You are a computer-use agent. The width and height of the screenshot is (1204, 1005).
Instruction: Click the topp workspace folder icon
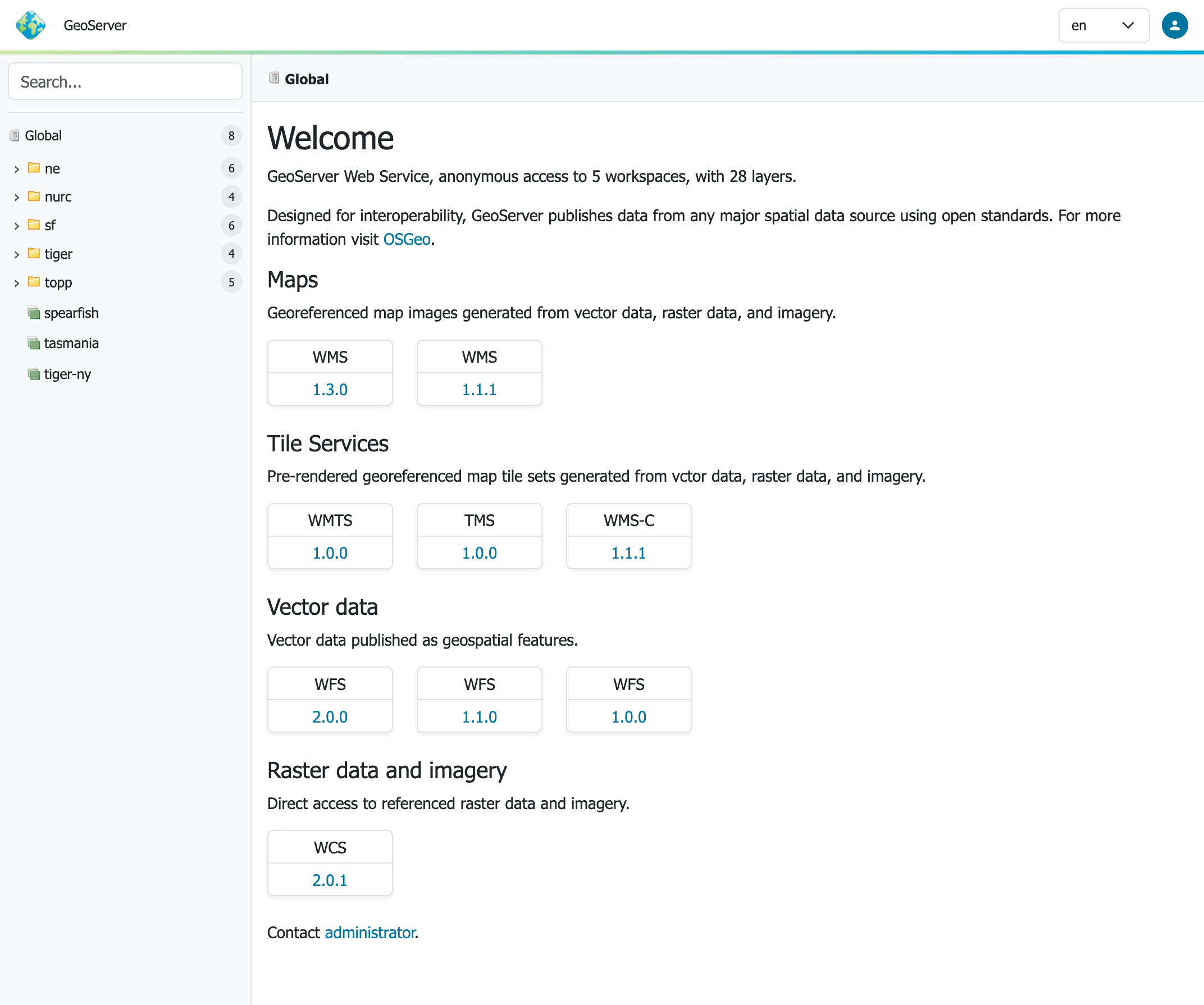coord(34,282)
